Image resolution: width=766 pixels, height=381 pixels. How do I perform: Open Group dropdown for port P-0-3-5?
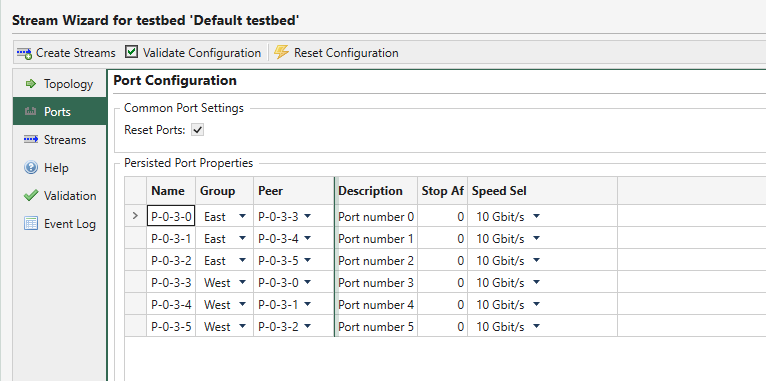[242, 326]
